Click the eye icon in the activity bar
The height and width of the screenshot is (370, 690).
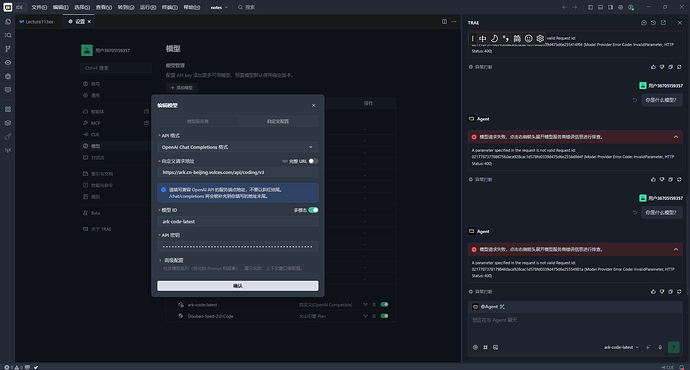[8, 62]
